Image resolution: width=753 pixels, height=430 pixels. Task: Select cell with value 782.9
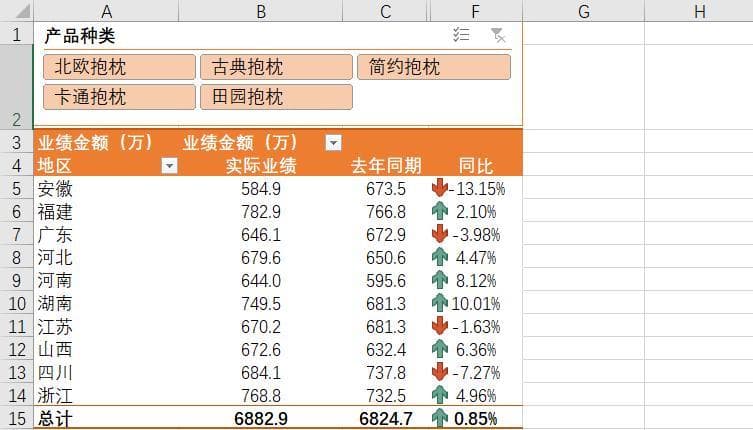(x=261, y=211)
